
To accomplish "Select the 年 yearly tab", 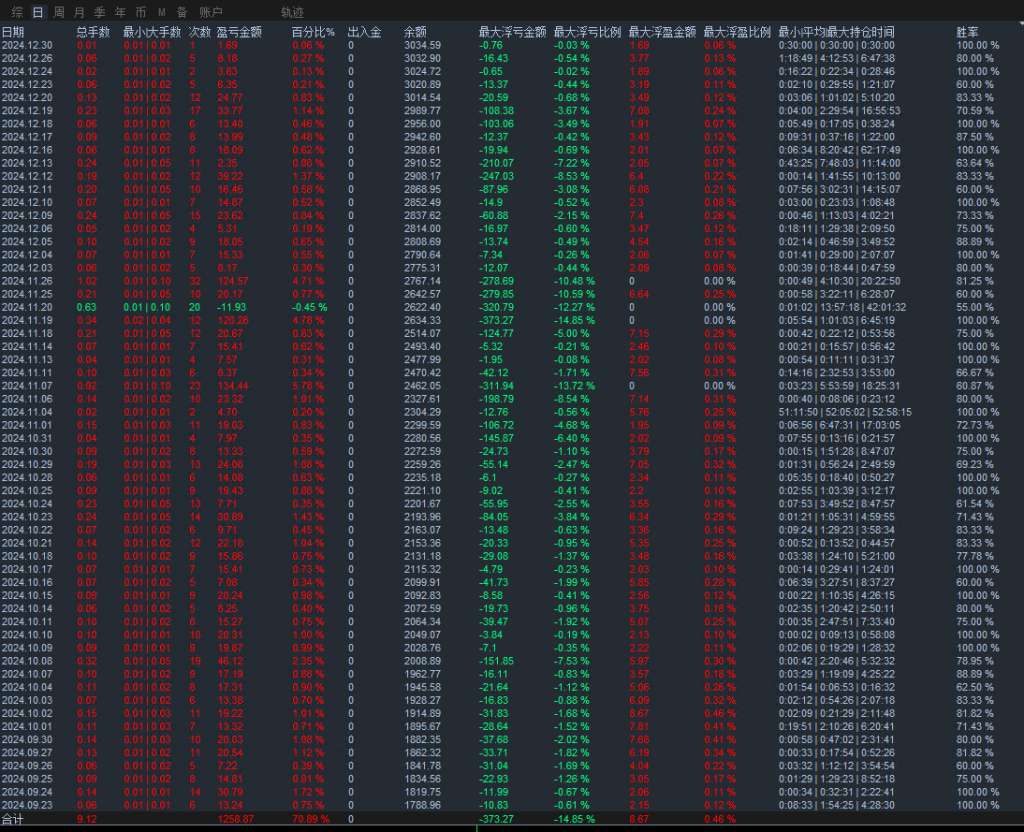I will 120,13.
